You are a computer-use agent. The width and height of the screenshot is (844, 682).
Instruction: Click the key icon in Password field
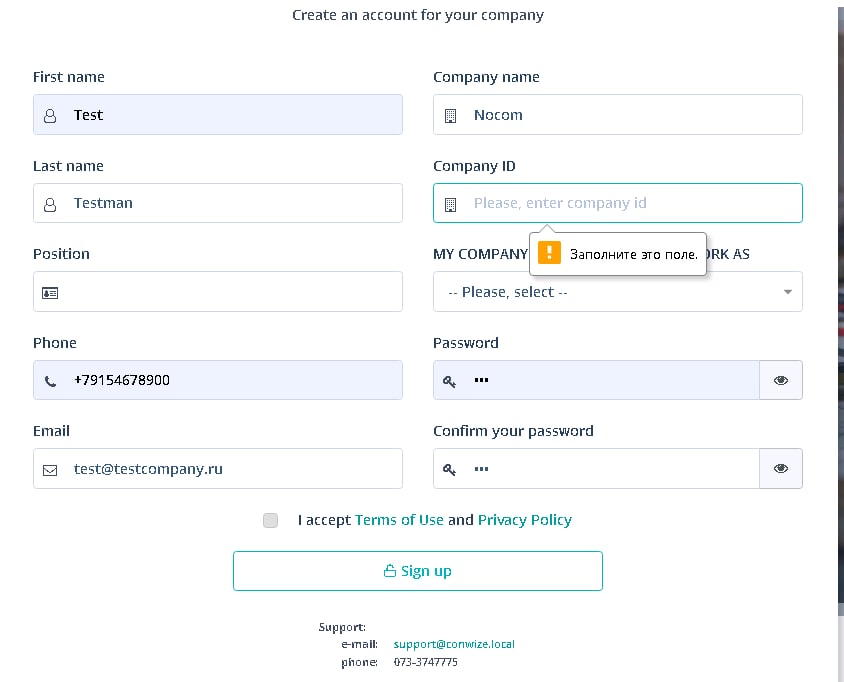tap(449, 381)
